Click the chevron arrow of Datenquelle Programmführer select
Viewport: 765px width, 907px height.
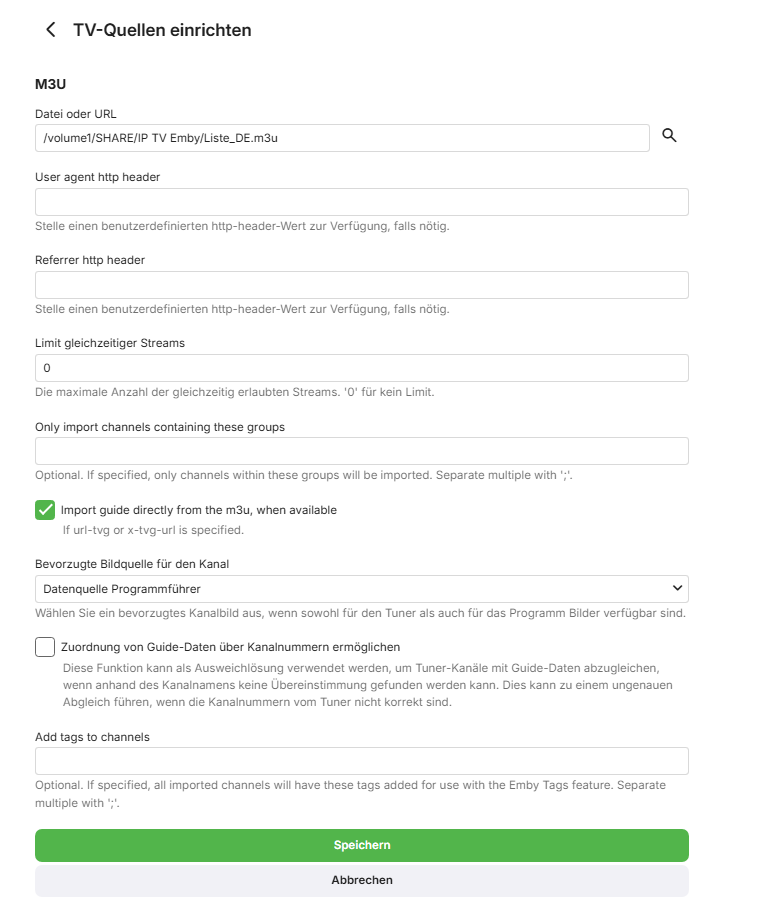[677, 588]
